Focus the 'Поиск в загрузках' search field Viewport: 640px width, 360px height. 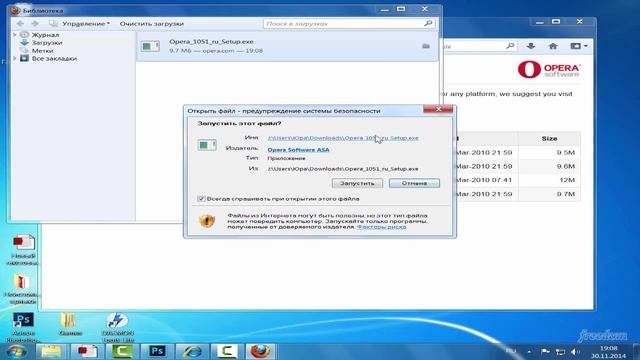(343, 24)
